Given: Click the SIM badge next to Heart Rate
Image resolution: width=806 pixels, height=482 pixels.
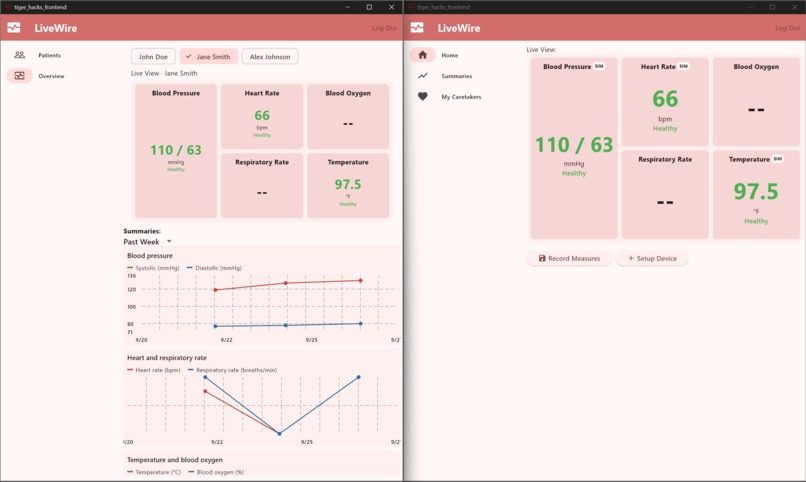Looking at the screenshot, I should (683, 66).
